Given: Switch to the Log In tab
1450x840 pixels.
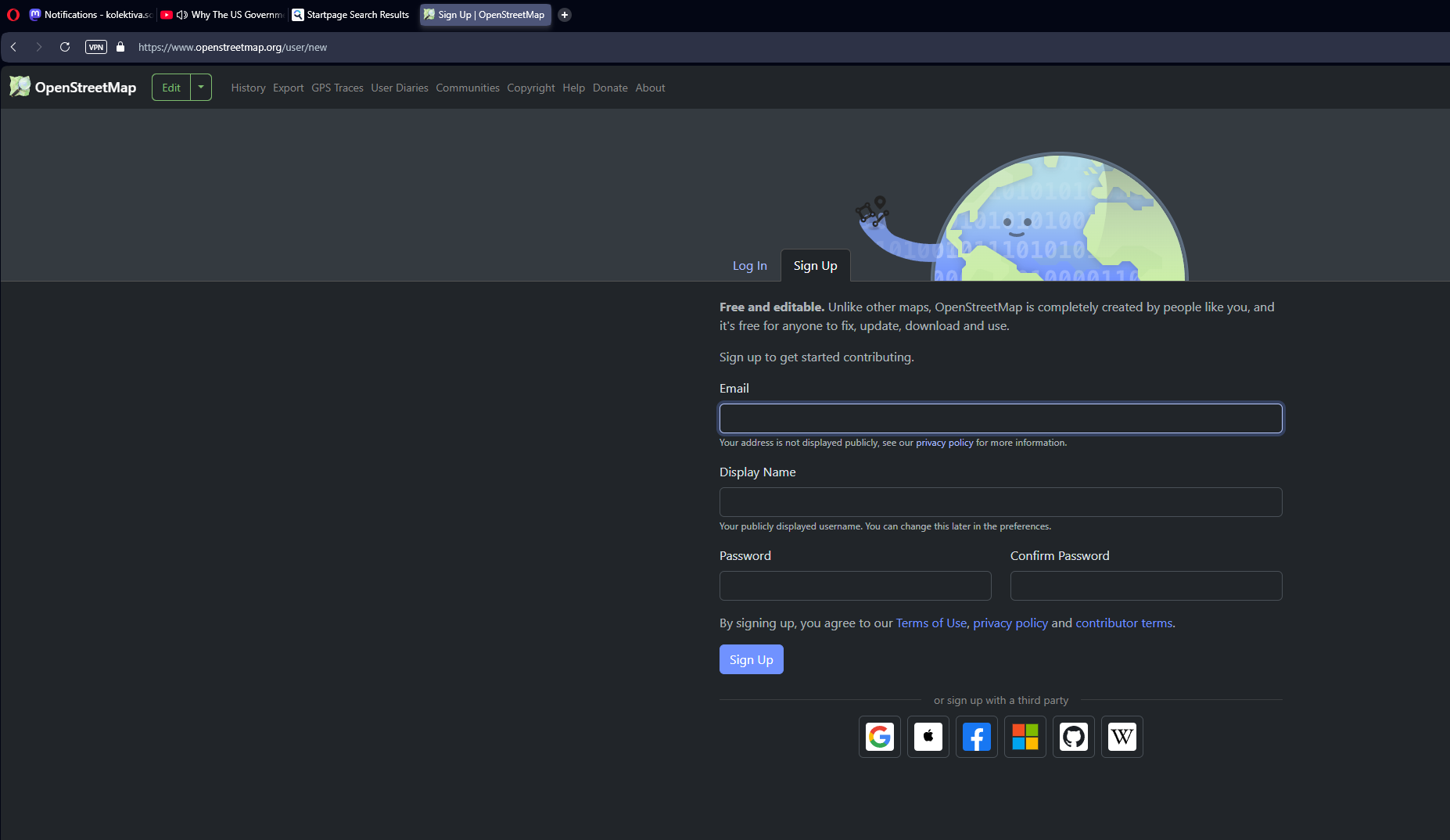Looking at the screenshot, I should point(749,265).
